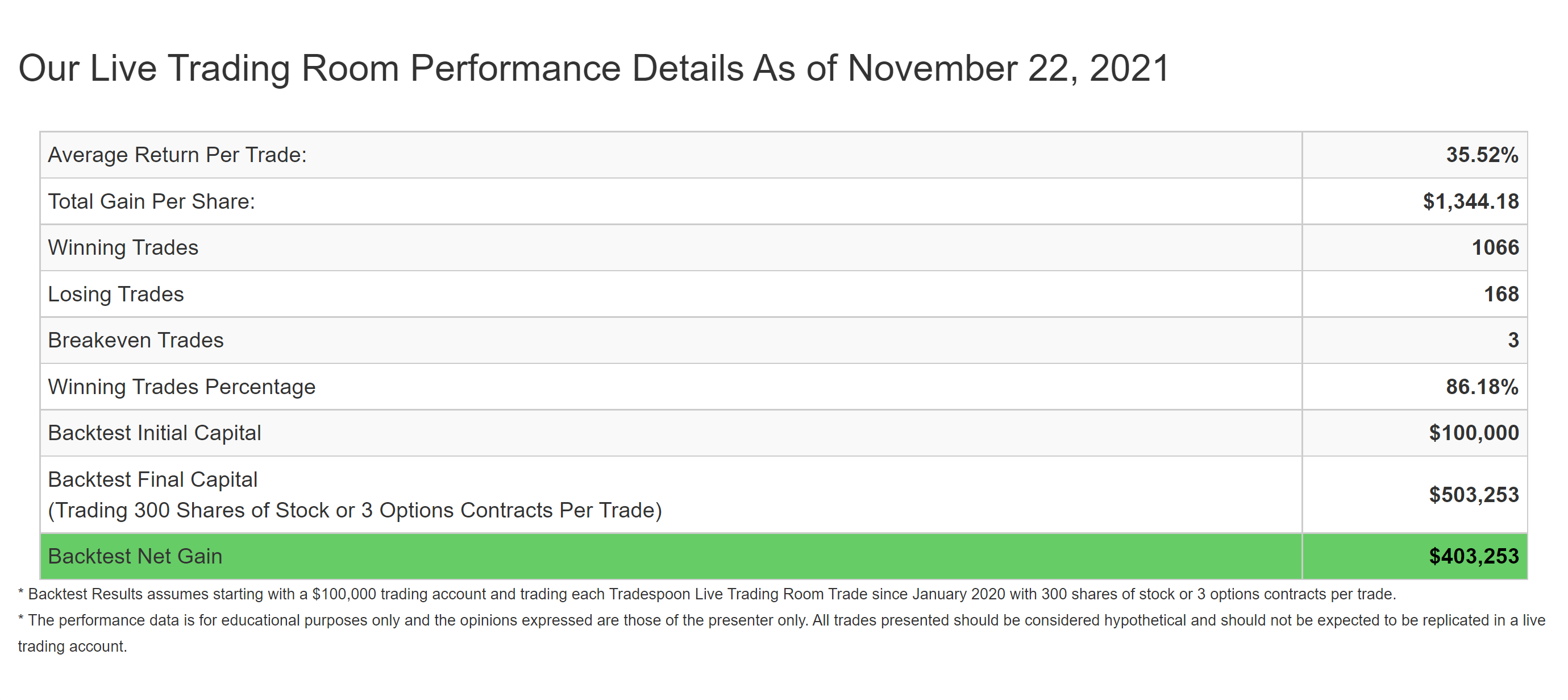The height and width of the screenshot is (700, 1568).
Task: Click the Backtest Results assumption footnote
Action: pos(706,594)
